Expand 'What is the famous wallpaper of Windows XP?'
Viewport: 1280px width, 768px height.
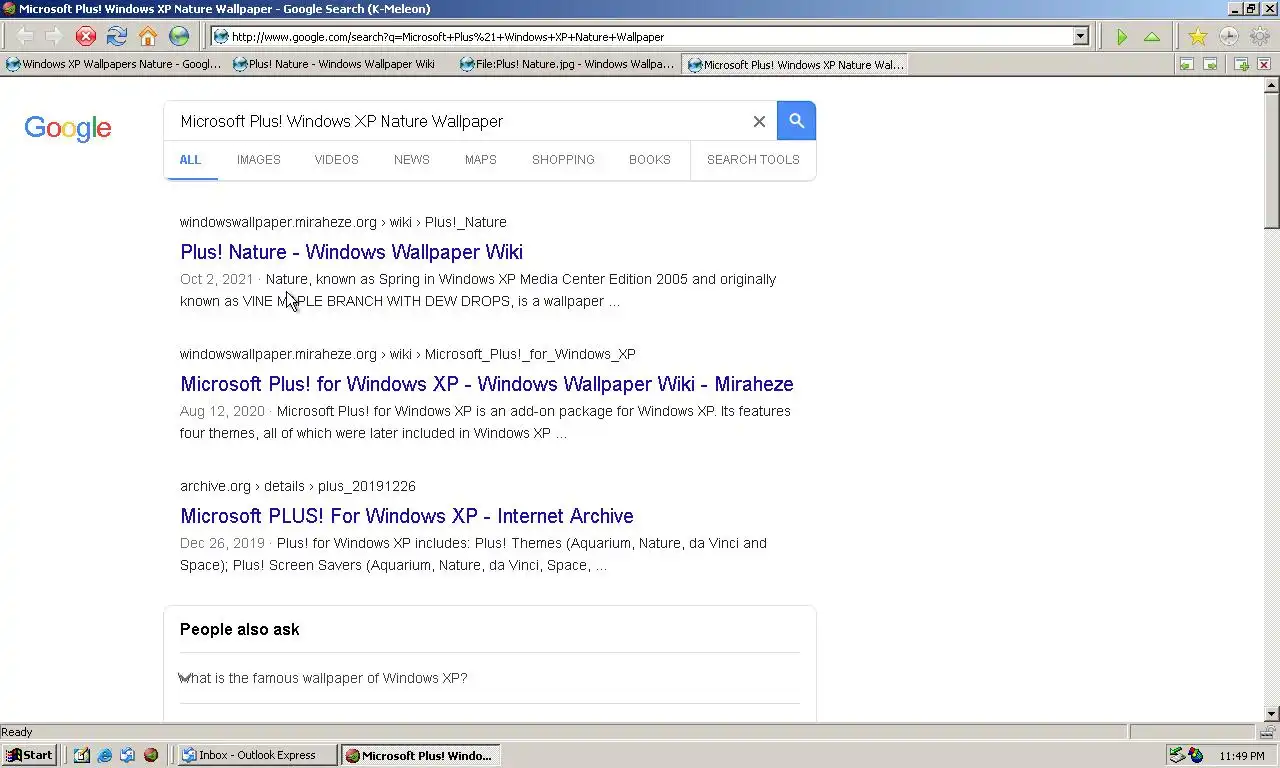click(490, 678)
